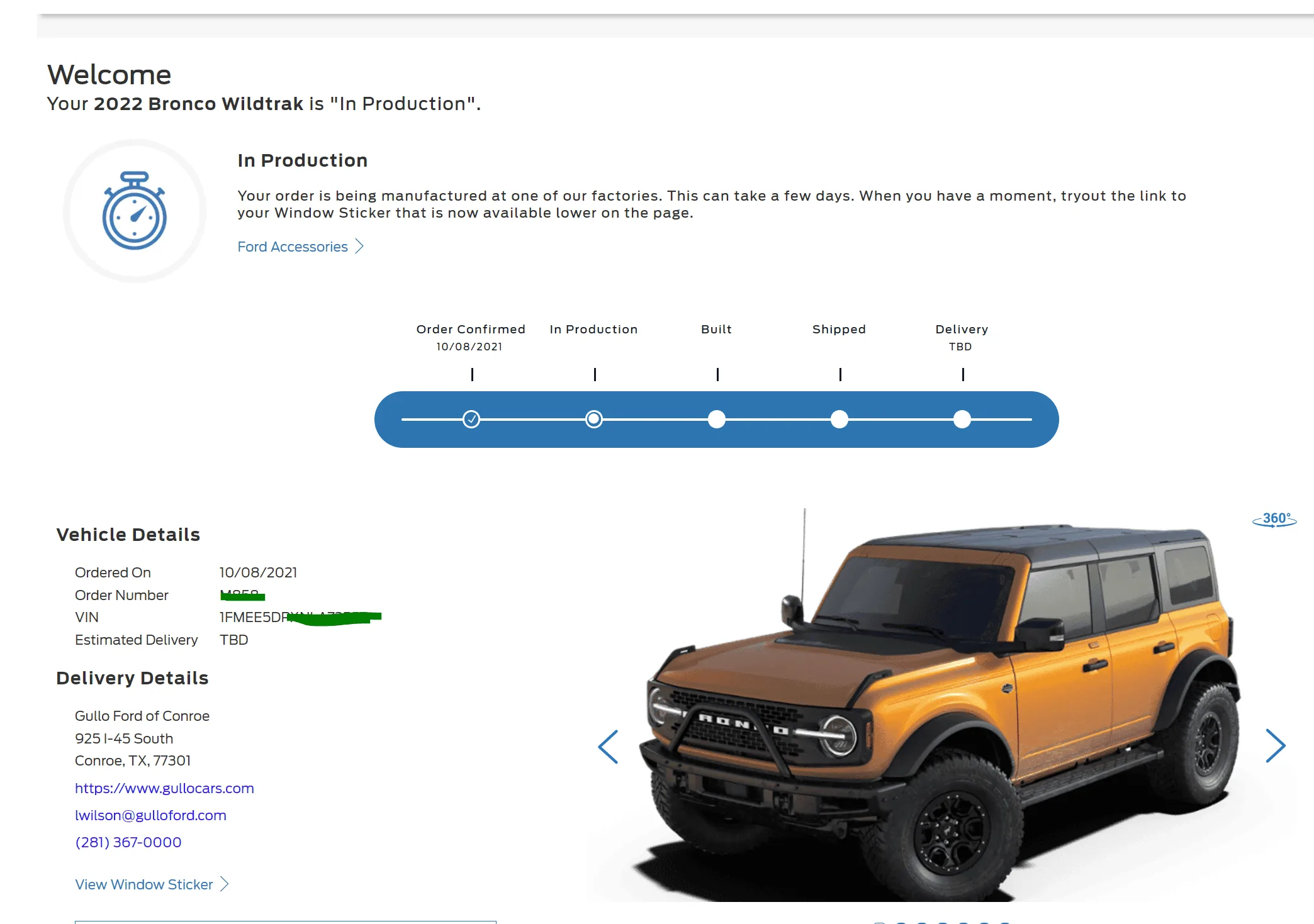
Task: Click the Order Confirmed label
Action: coord(471,329)
